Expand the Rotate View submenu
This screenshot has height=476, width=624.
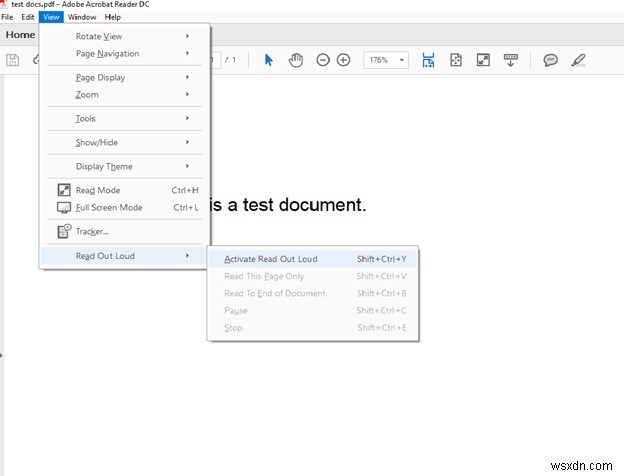(124, 36)
